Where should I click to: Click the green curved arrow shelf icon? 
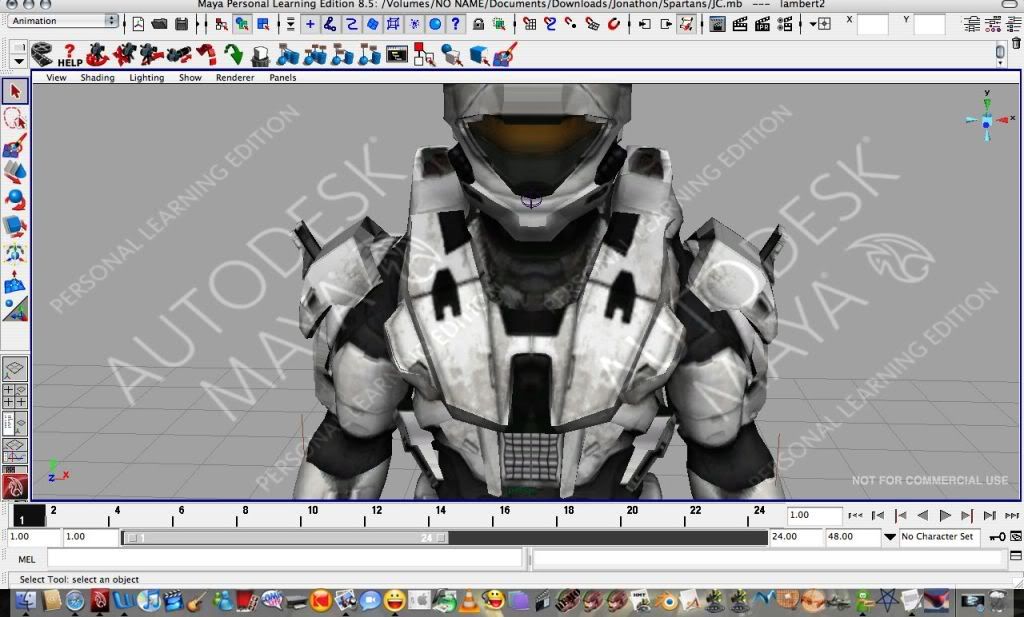click(233, 55)
